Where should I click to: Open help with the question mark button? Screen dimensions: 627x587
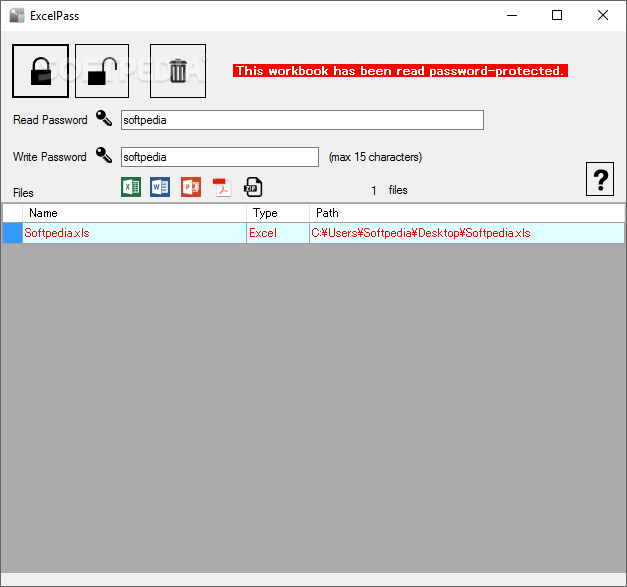click(x=600, y=179)
